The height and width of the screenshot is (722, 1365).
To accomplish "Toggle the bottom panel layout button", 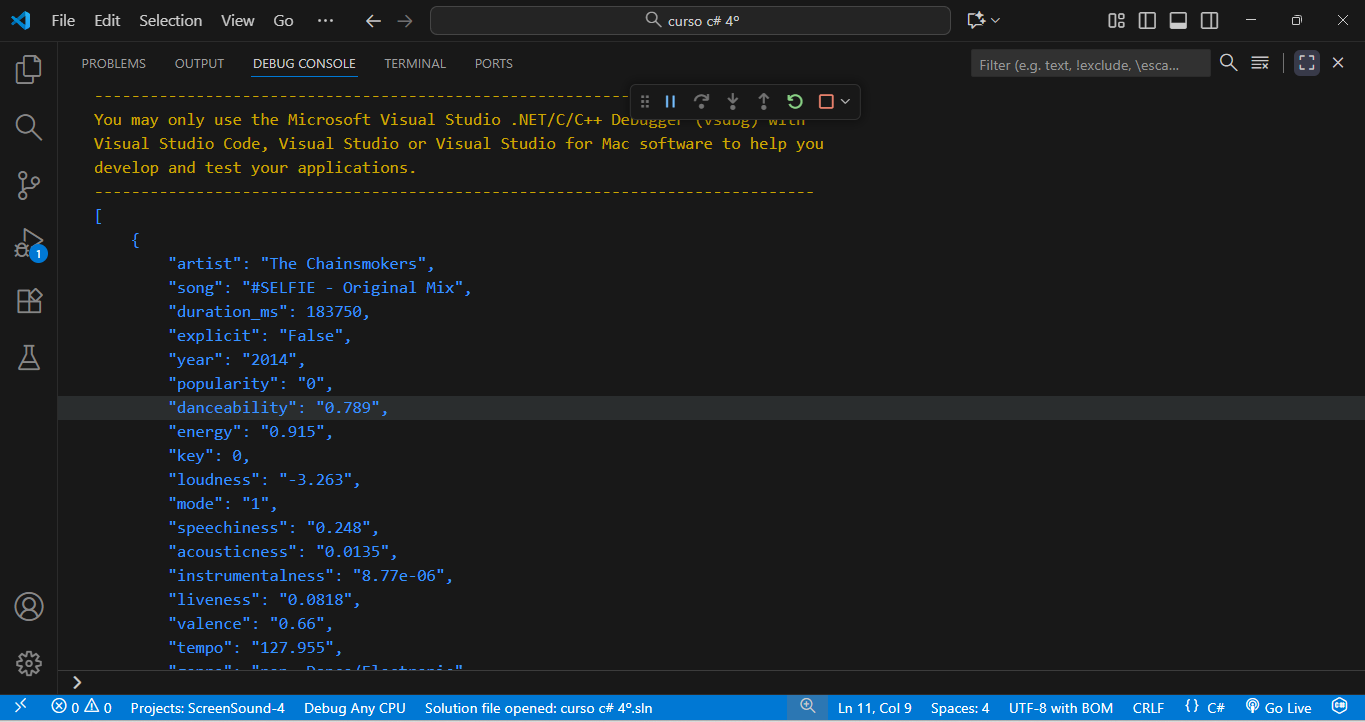I will click(x=1179, y=20).
